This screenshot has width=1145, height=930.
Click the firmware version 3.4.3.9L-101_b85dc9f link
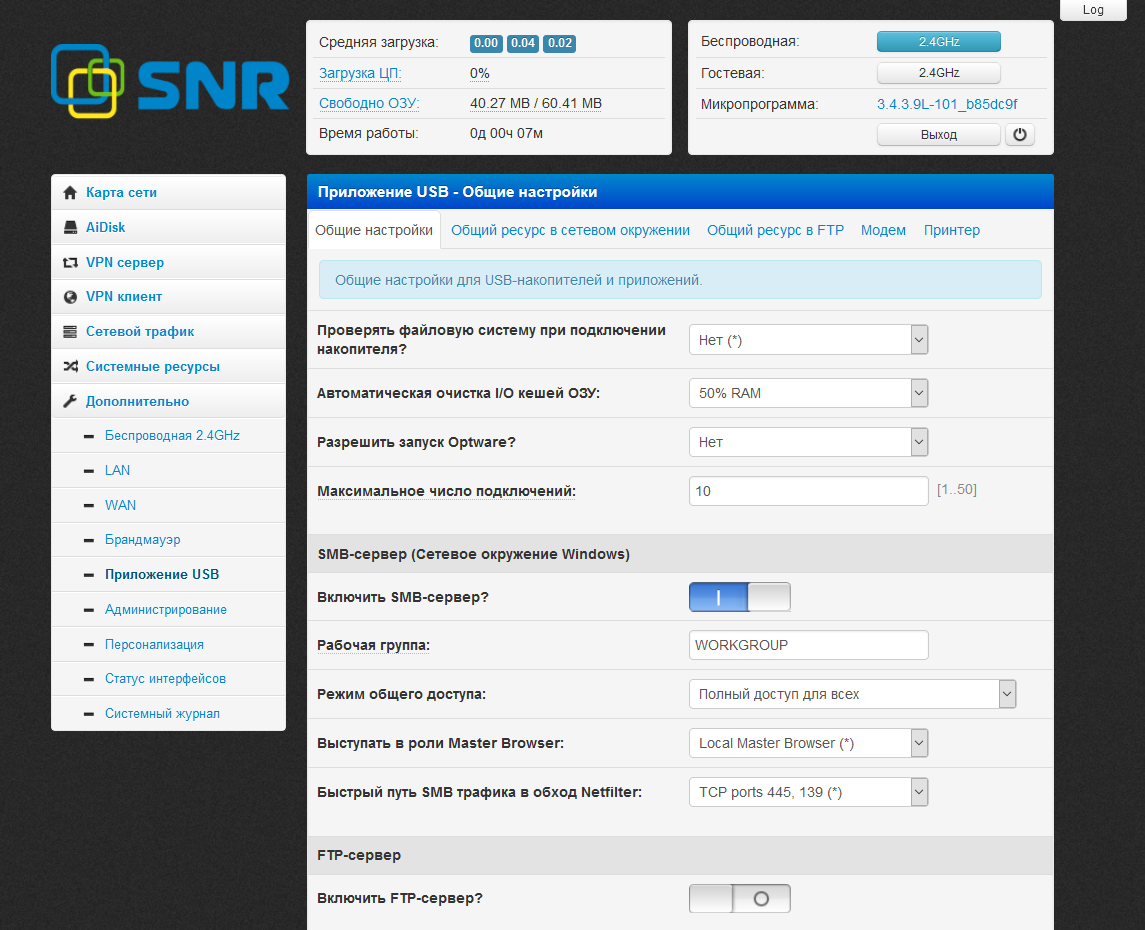coord(947,104)
